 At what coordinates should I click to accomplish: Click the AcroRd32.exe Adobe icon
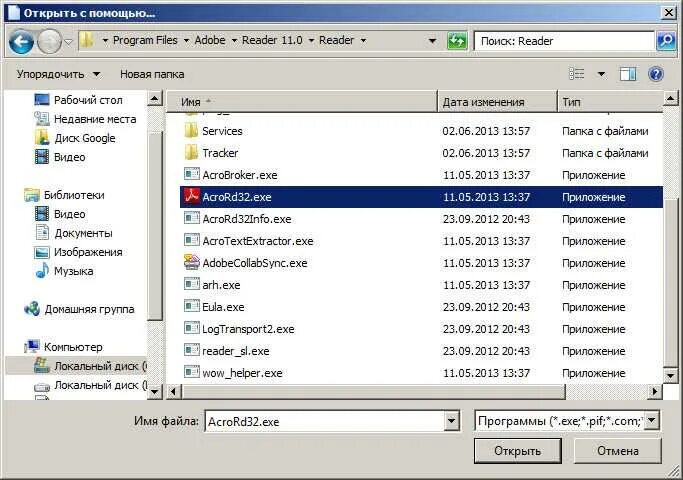point(191,196)
